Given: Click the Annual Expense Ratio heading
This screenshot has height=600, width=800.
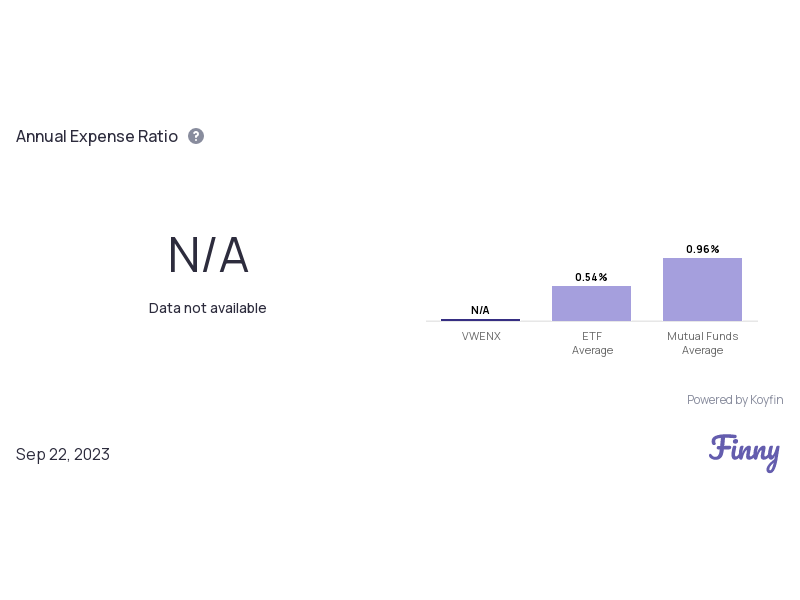Looking at the screenshot, I should 97,136.
